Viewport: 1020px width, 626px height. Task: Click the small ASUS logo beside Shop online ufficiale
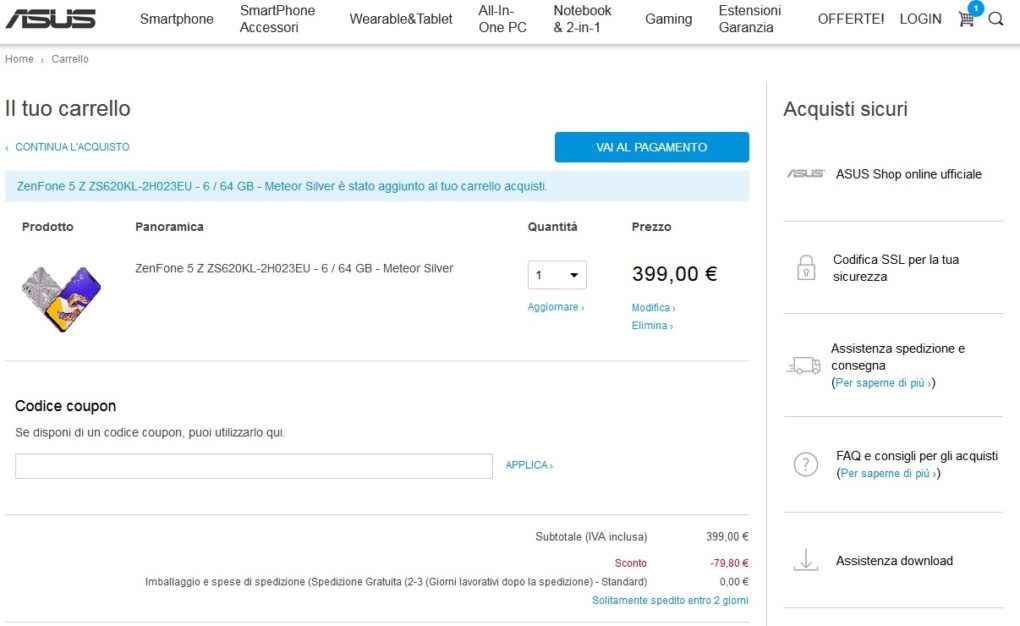[806, 174]
